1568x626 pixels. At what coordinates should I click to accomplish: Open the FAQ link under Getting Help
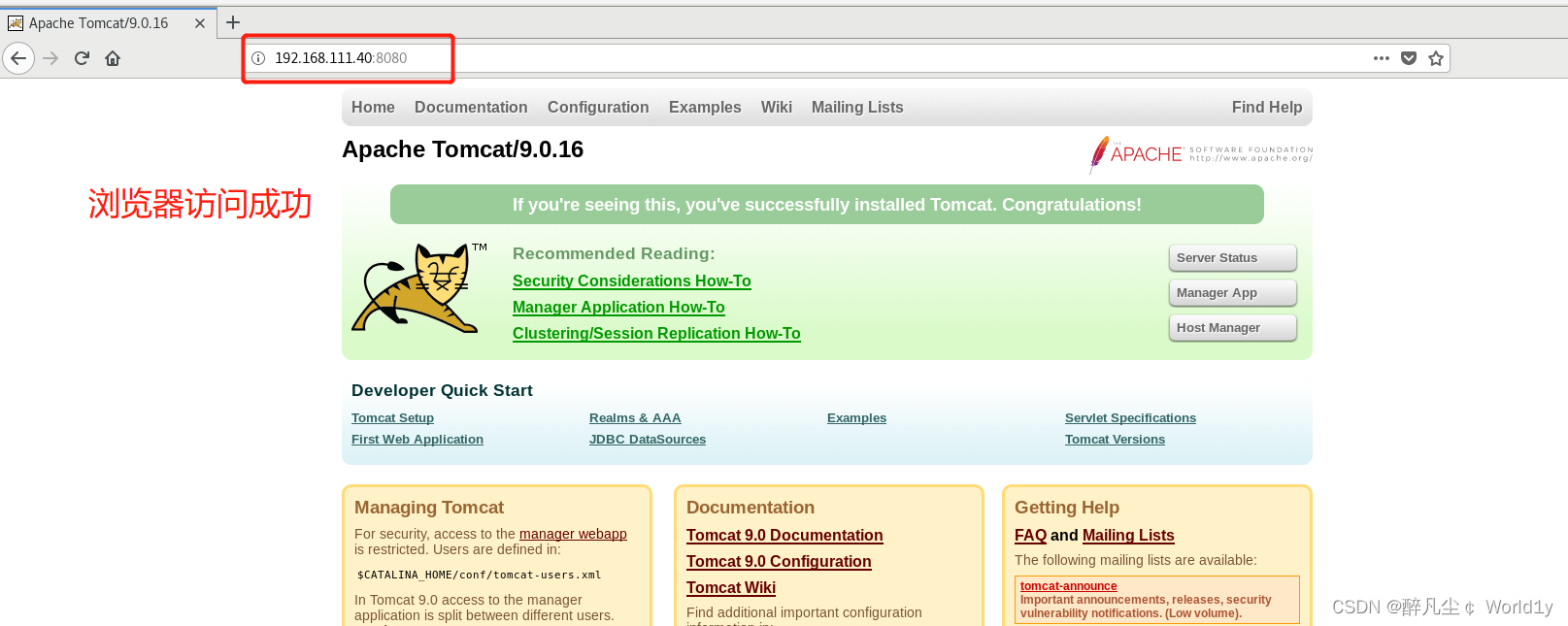(1030, 536)
